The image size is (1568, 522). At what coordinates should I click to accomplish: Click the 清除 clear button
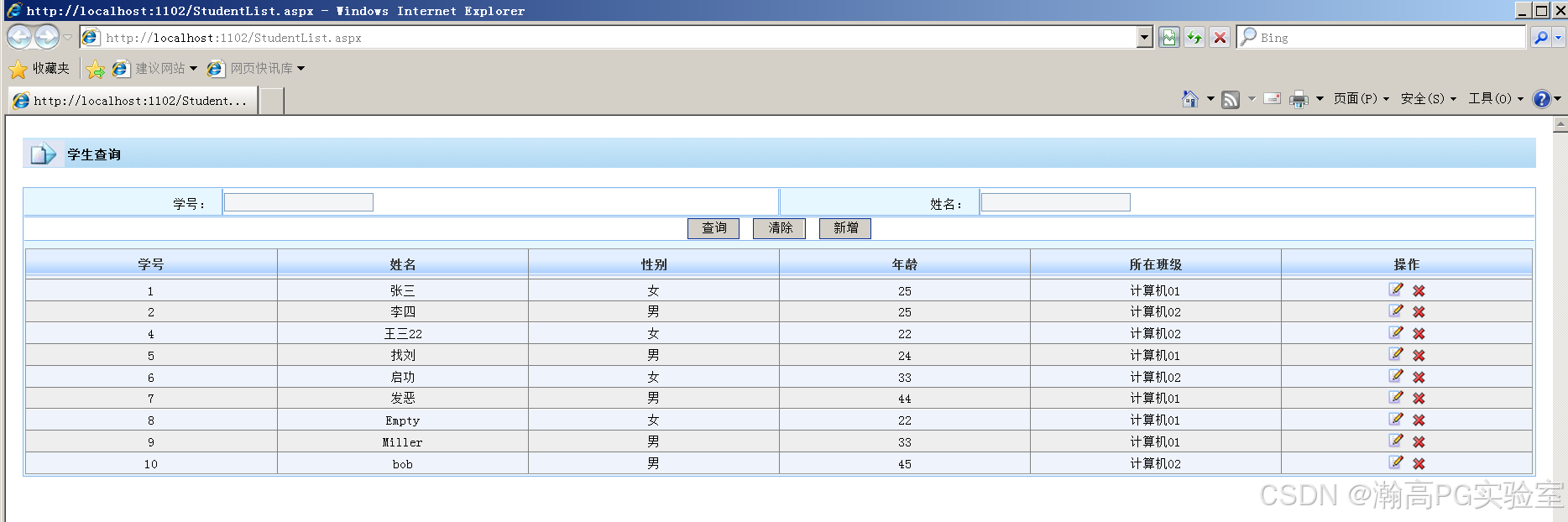click(779, 228)
